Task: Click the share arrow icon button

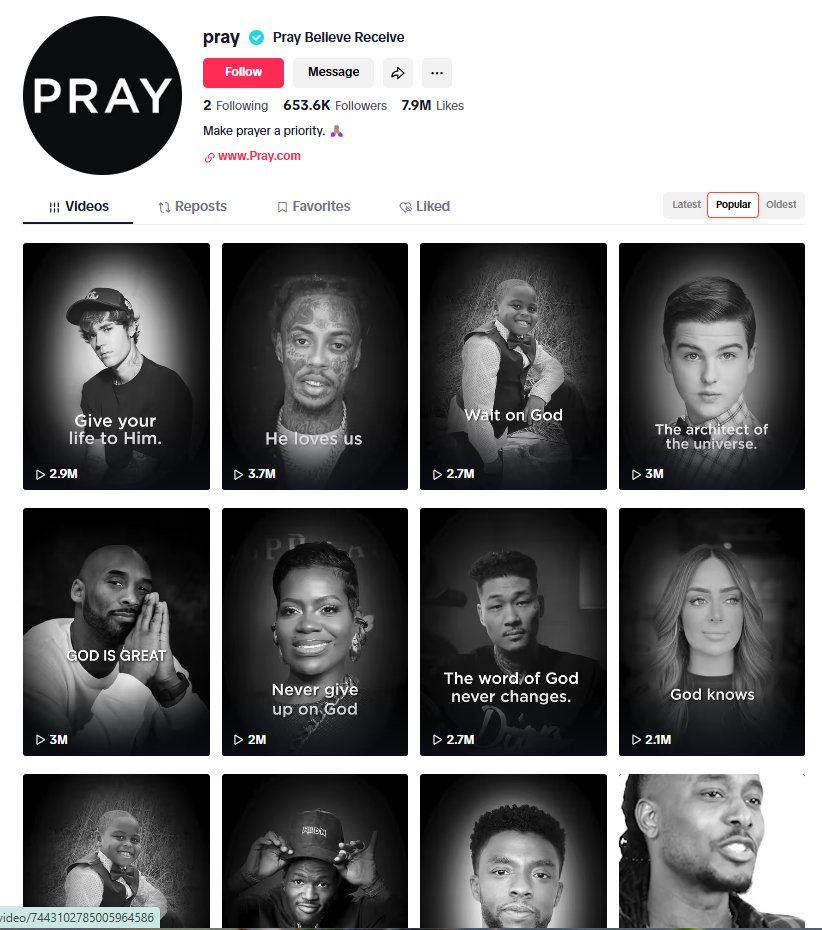Action: (x=397, y=73)
